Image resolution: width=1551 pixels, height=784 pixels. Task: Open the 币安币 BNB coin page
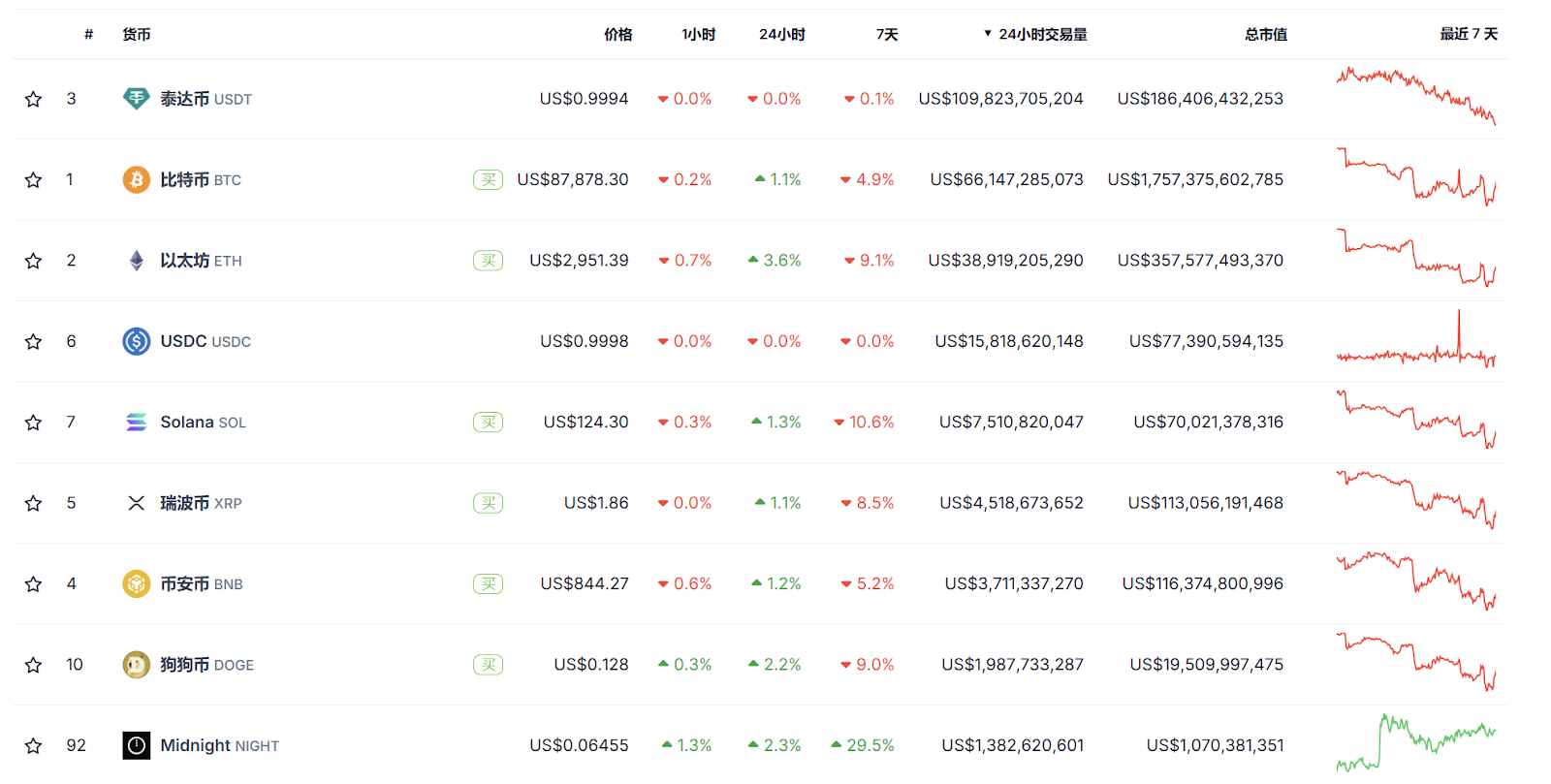[202, 583]
